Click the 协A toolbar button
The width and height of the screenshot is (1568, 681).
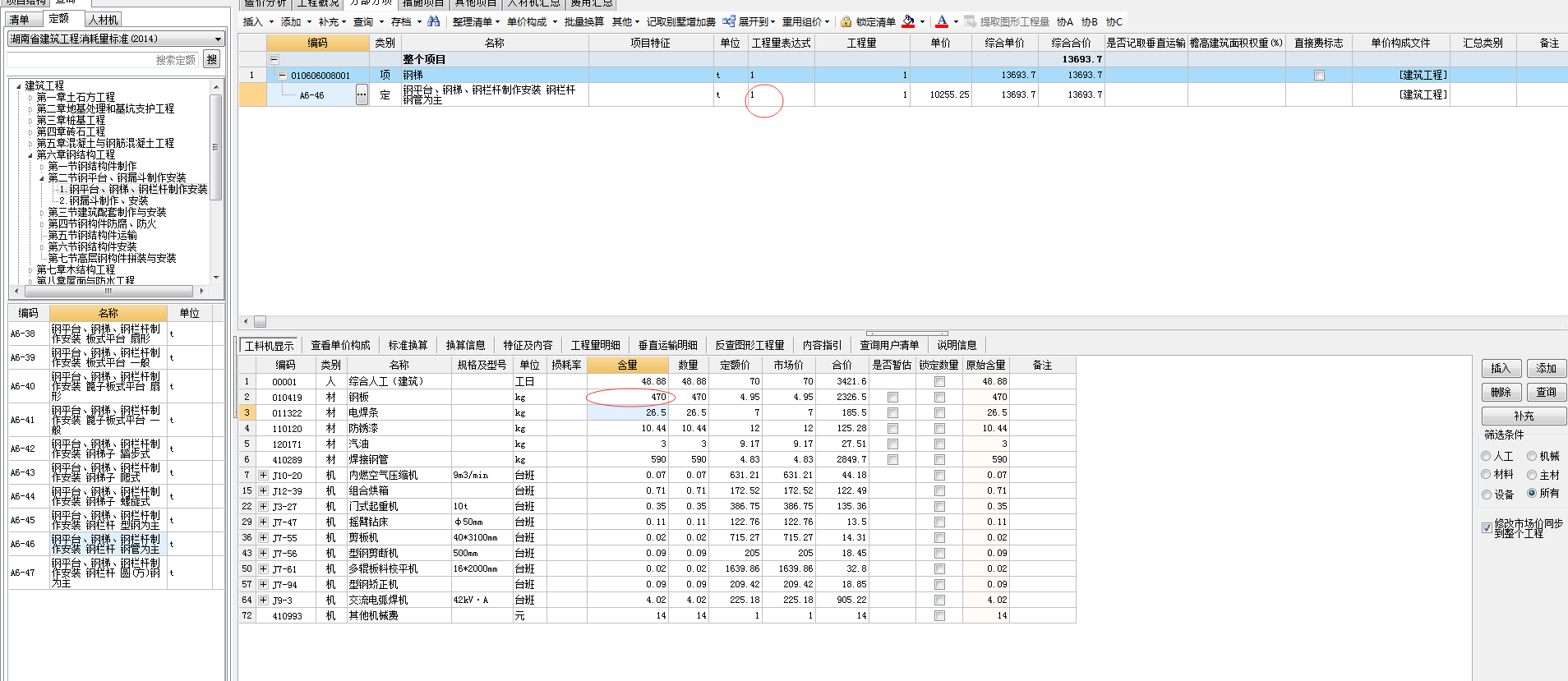[1065, 22]
